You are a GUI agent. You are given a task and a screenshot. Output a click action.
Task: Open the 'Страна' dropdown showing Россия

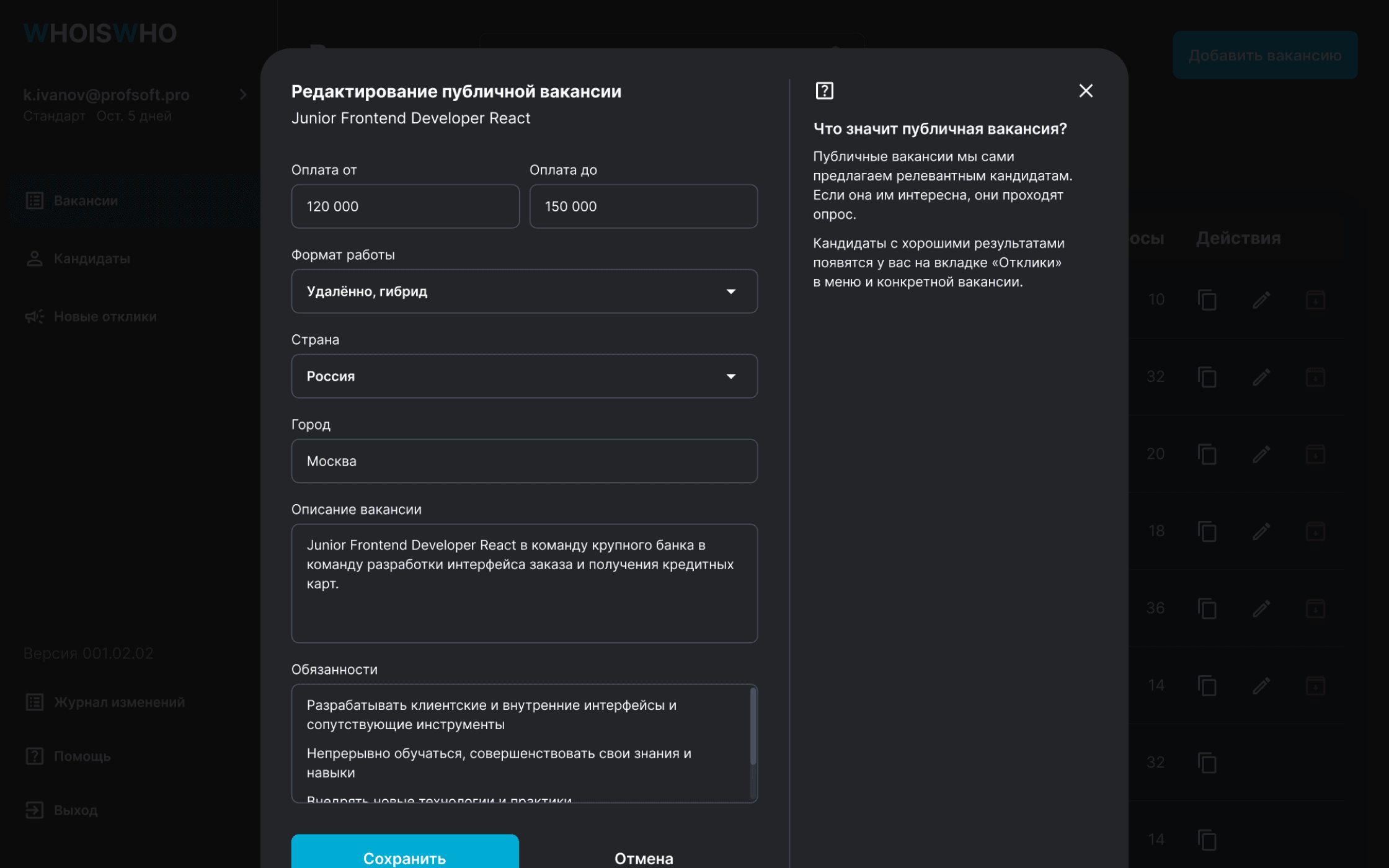[524, 376]
